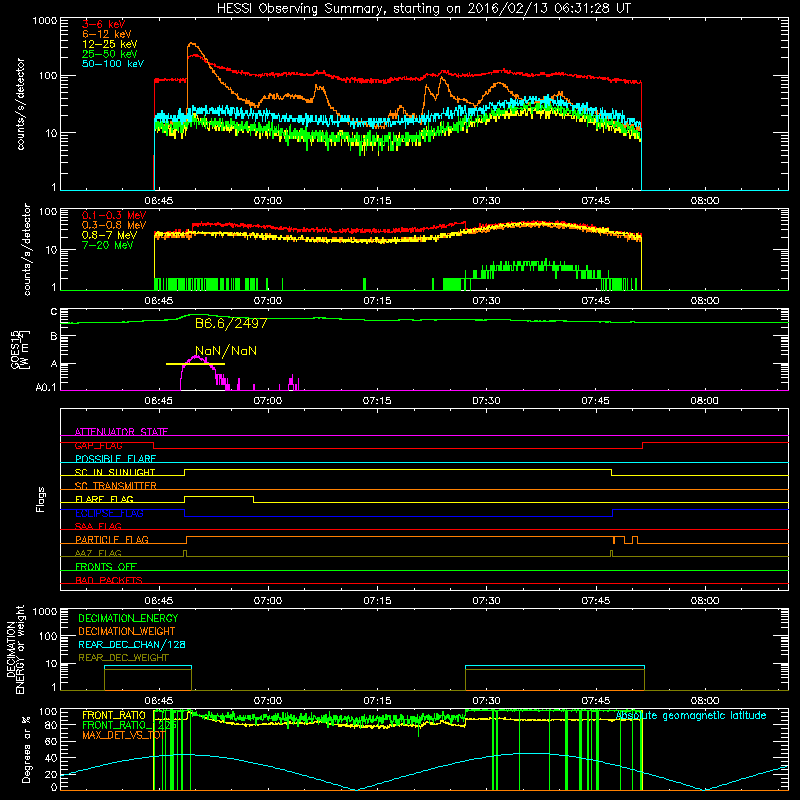The image size is (800, 800).
Task: Select the 50-100 keV legend label
Action: pos(113,64)
